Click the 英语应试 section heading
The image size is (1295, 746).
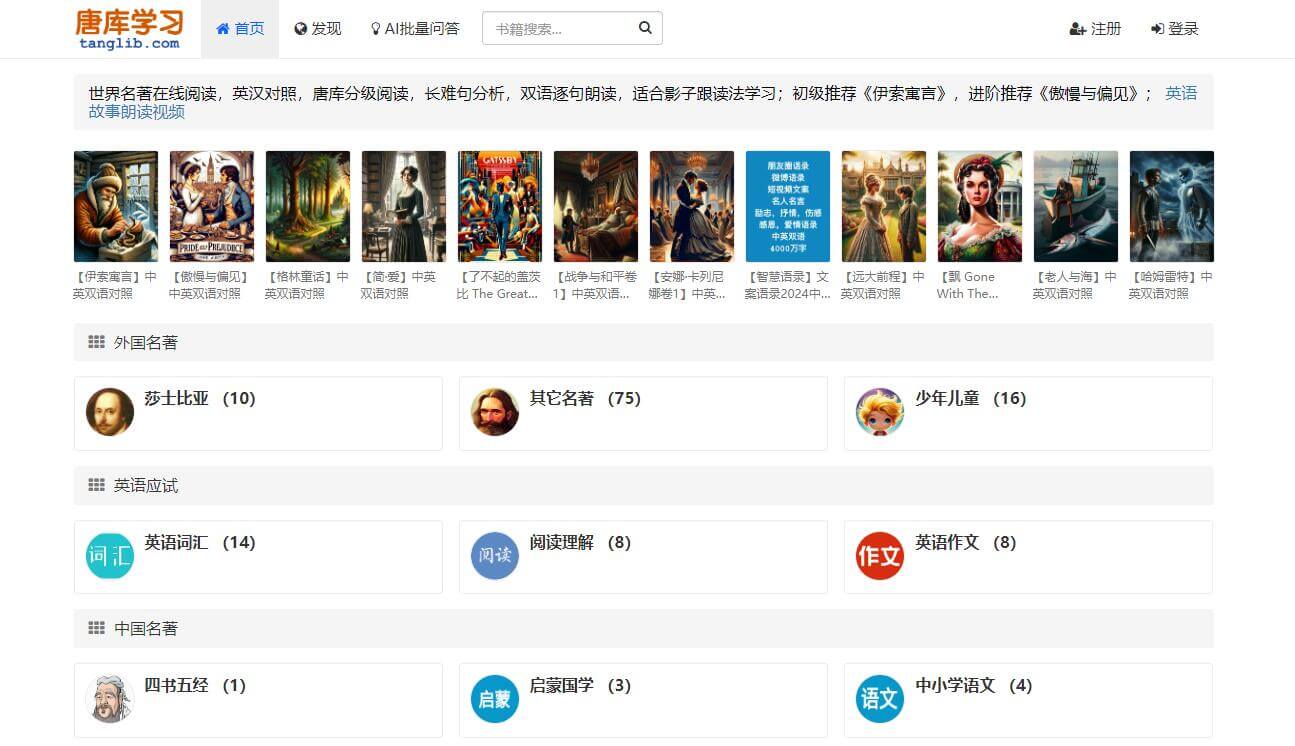point(146,485)
